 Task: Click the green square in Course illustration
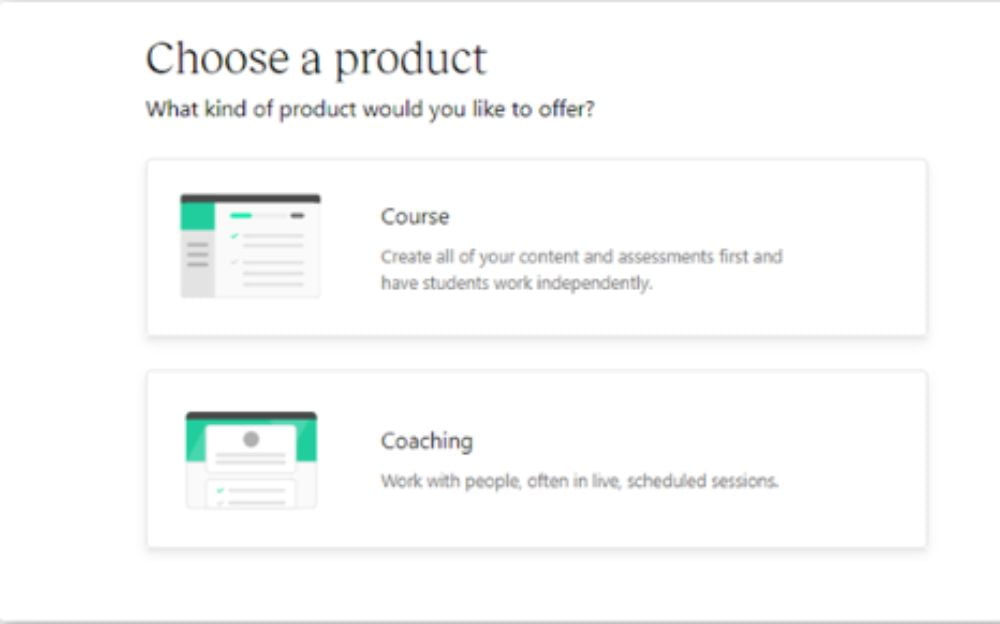(x=198, y=216)
